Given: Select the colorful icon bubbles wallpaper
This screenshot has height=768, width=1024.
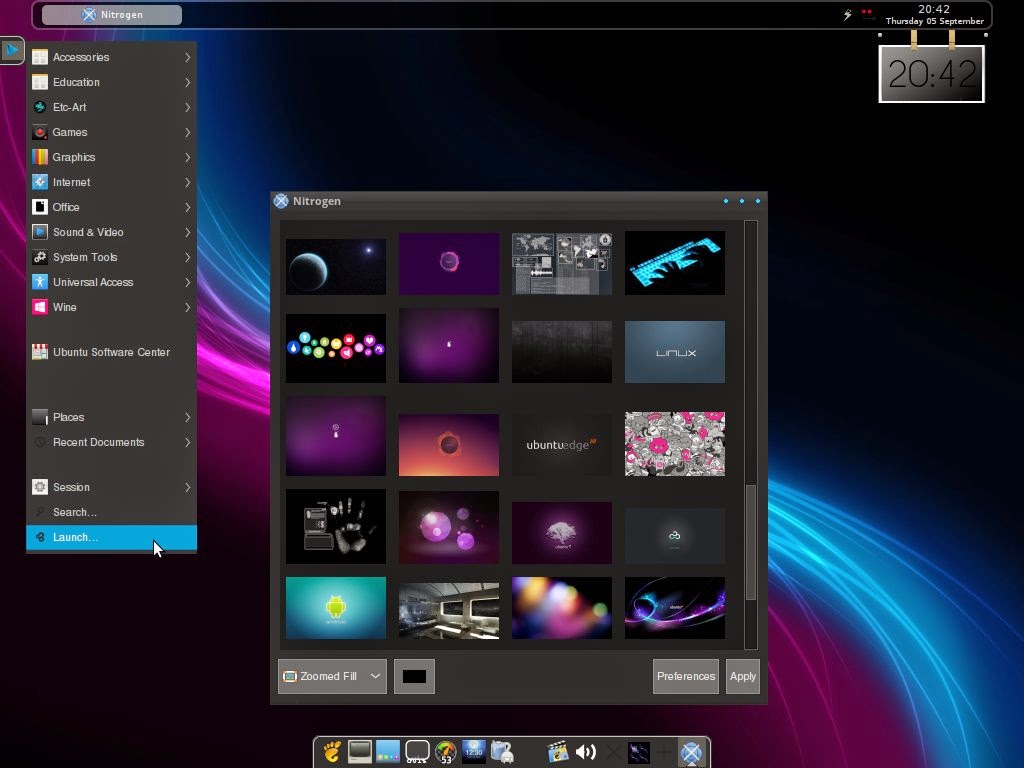Looking at the screenshot, I should (x=336, y=348).
